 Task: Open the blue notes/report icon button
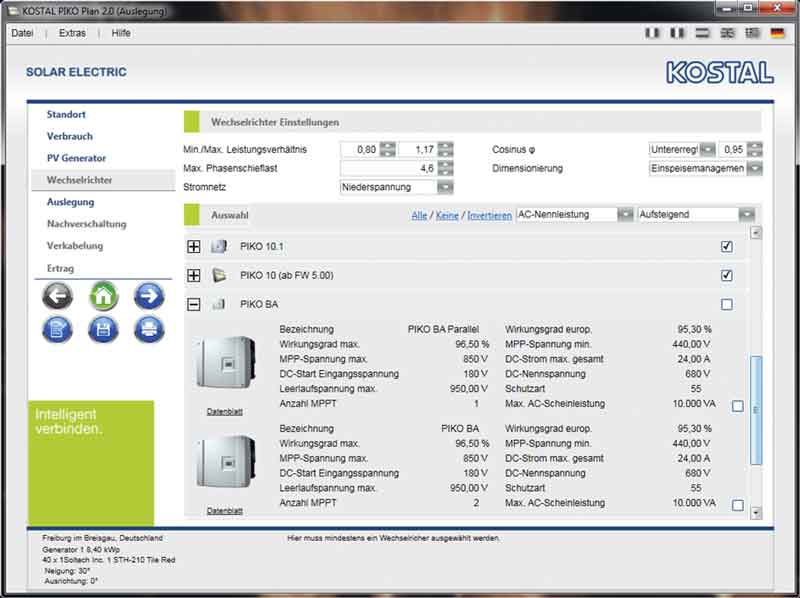[57, 330]
